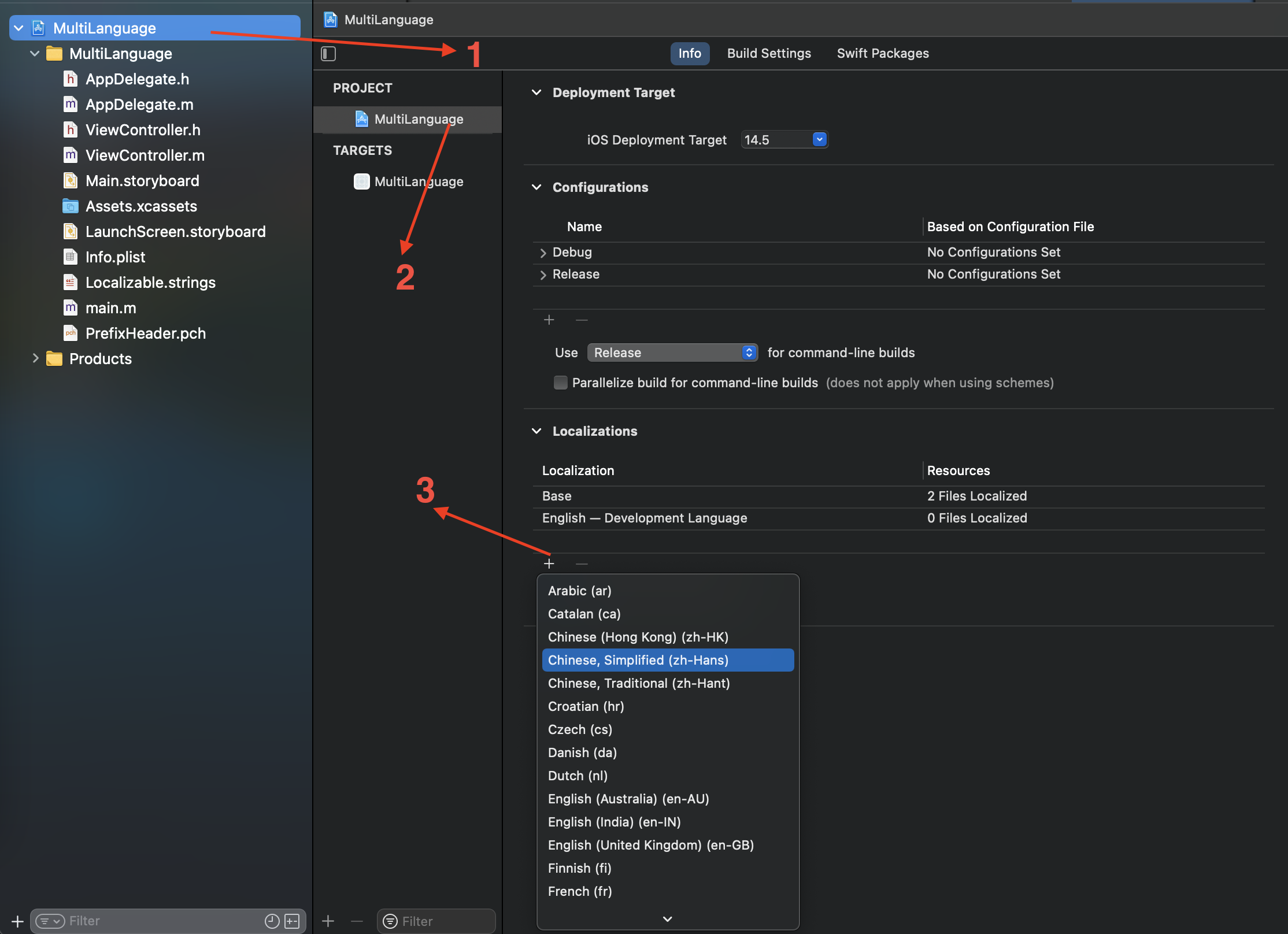The image size is (1288, 934).
Task: Select MultiLanguage under TARGETS
Action: coord(408,181)
